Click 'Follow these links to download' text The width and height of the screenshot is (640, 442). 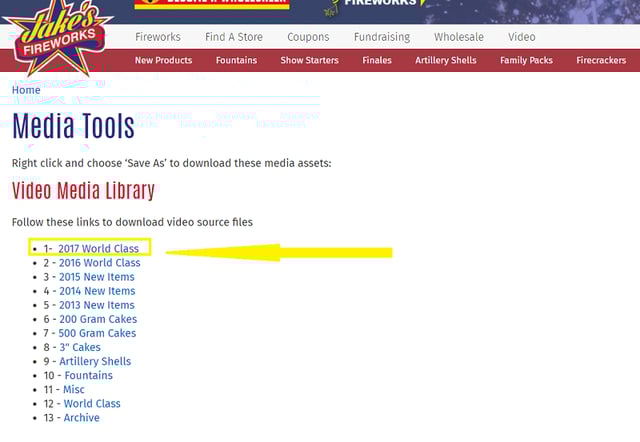point(132,222)
